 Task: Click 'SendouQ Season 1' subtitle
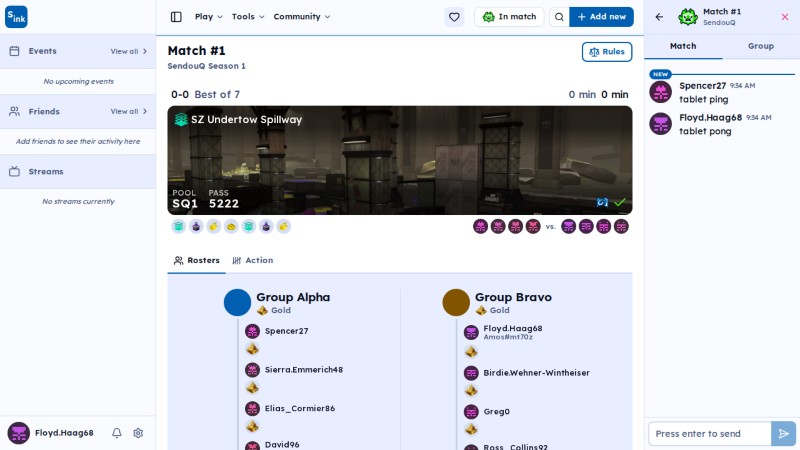tap(207, 66)
